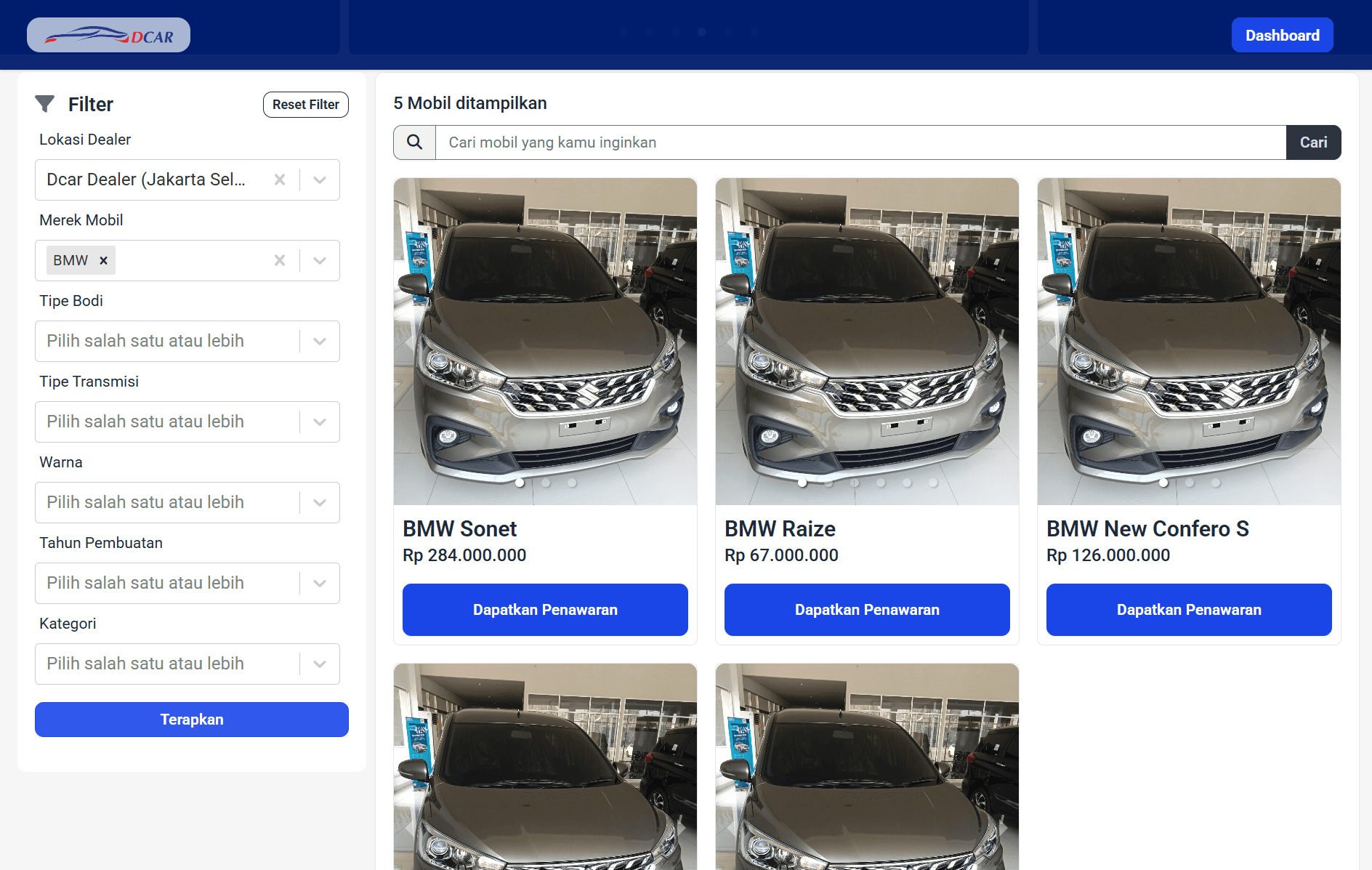Image resolution: width=1372 pixels, height=870 pixels.
Task: Click the BMW Raize title
Action: (x=780, y=528)
